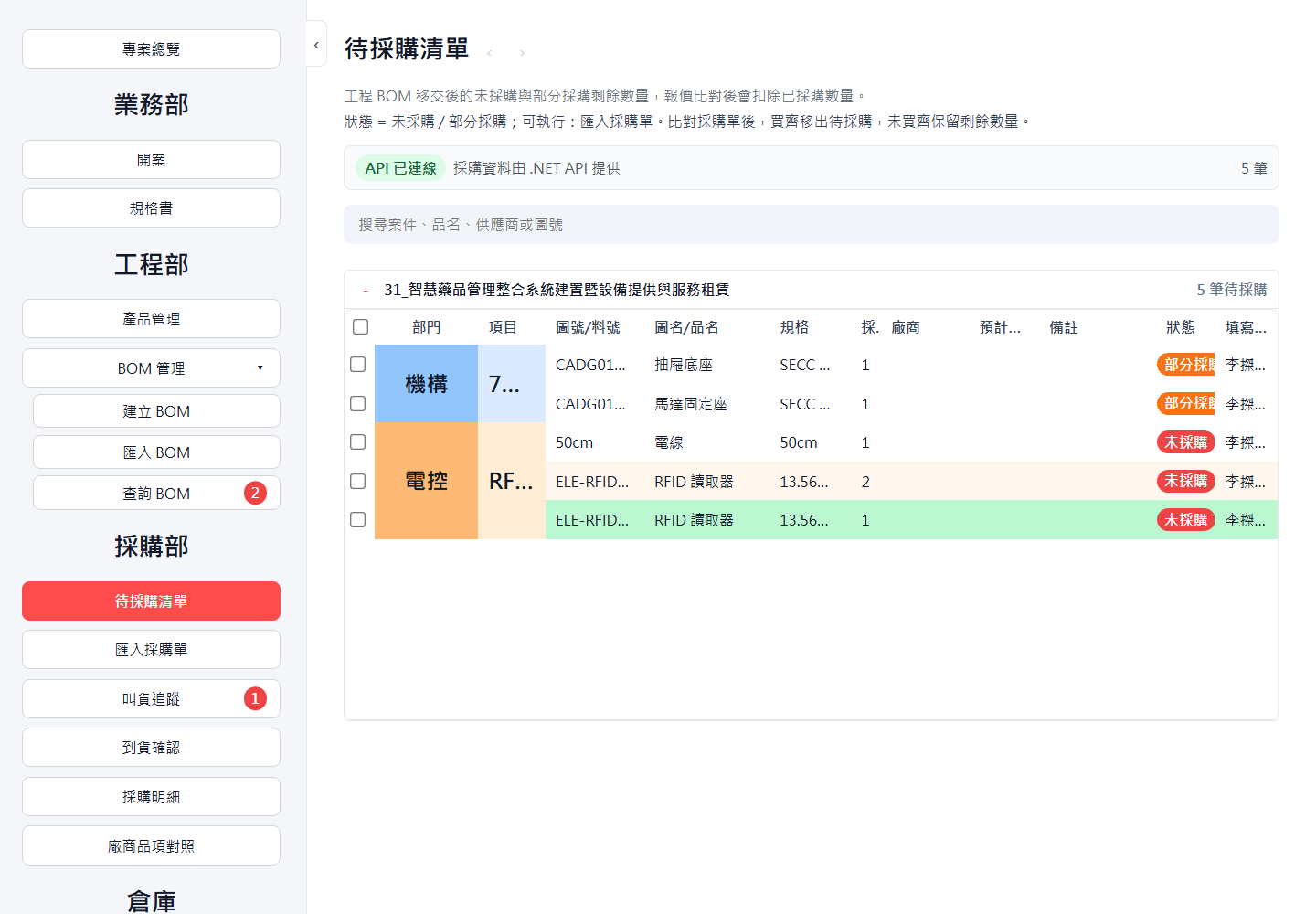Click the 部門 column header

pos(426,327)
